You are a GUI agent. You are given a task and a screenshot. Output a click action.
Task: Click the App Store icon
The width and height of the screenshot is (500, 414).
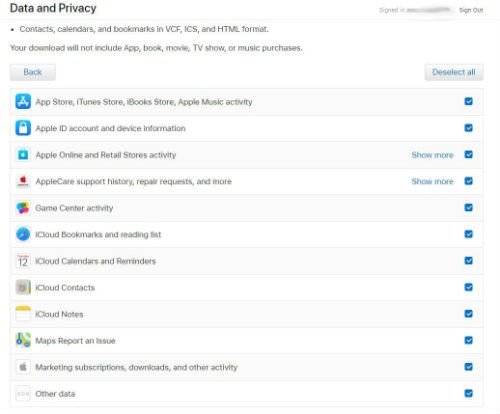pos(23,101)
